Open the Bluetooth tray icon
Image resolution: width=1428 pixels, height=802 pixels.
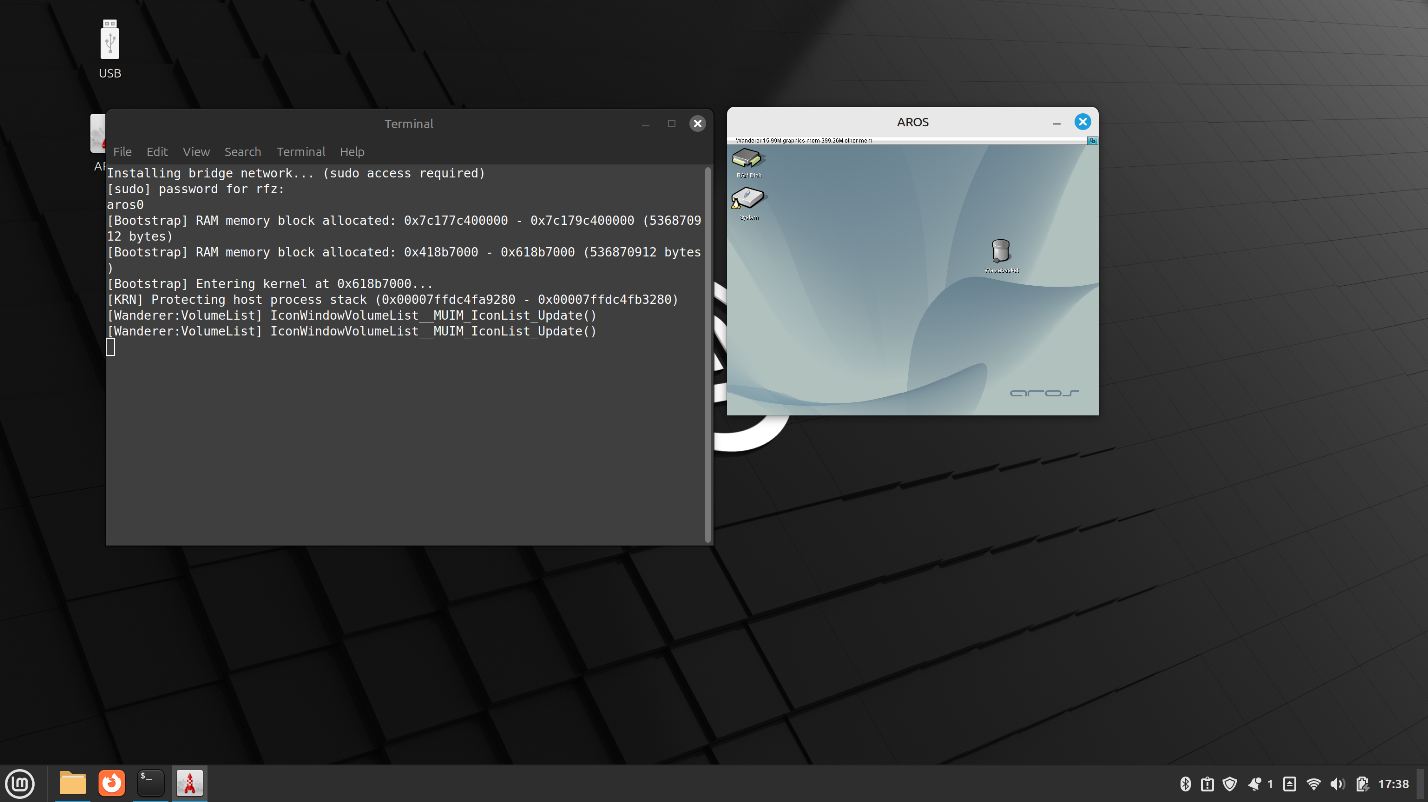1185,784
